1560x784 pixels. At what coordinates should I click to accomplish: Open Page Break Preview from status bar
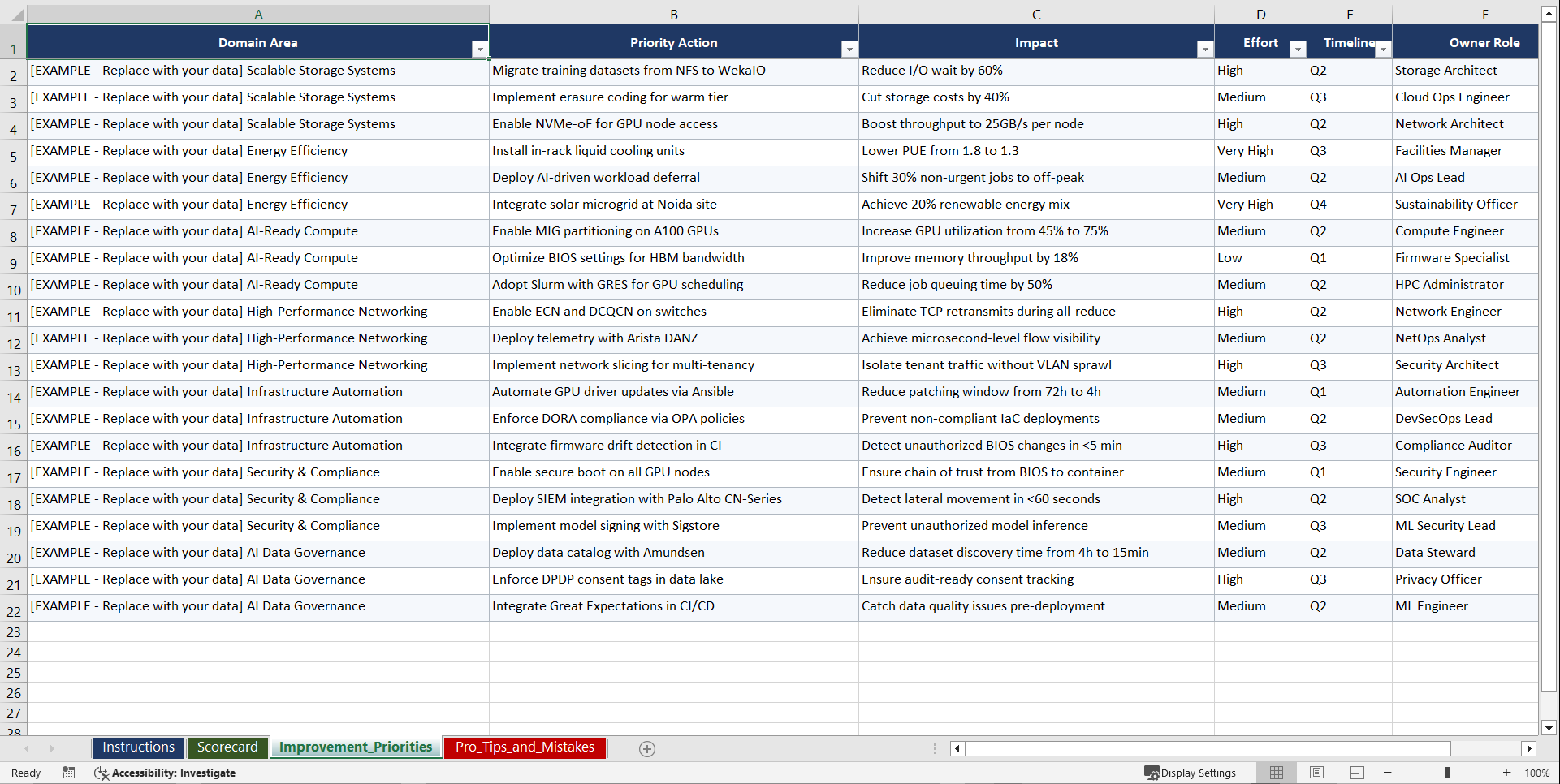click(x=1355, y=773)
